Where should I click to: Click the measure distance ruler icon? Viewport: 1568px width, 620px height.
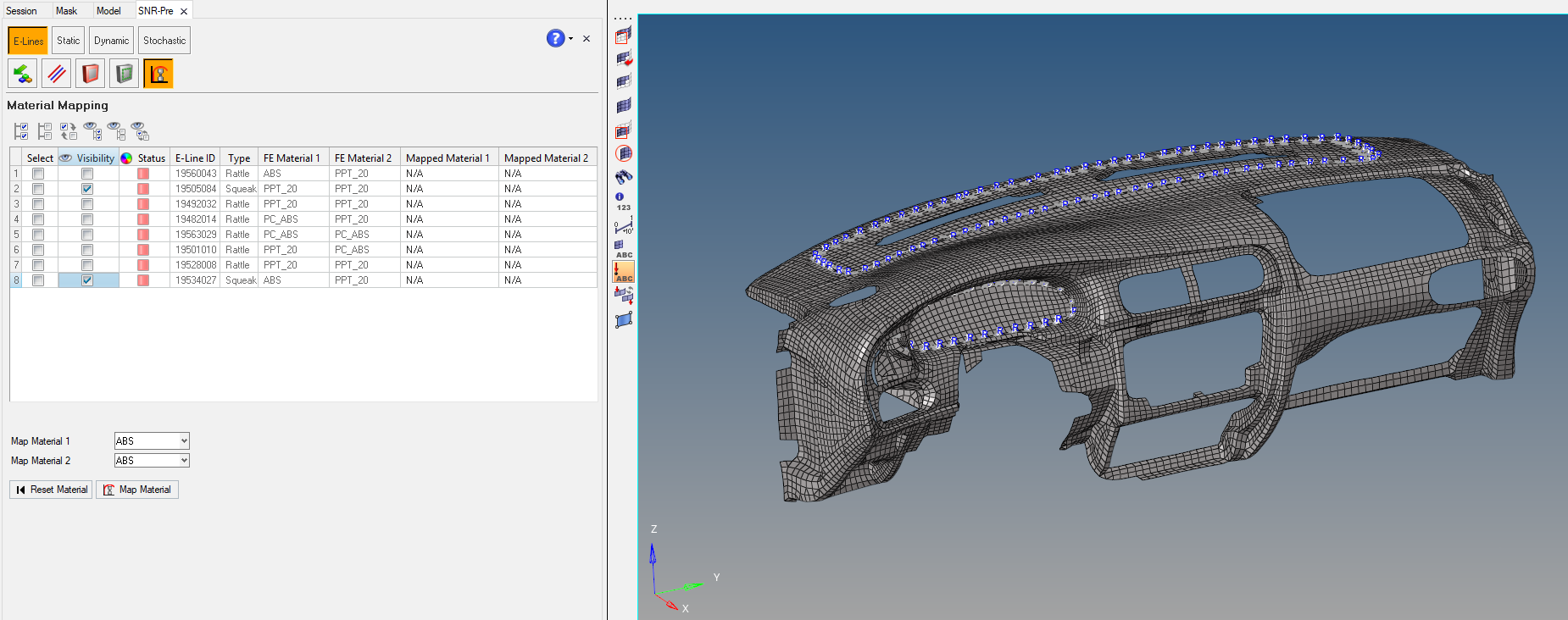[624, 226]
